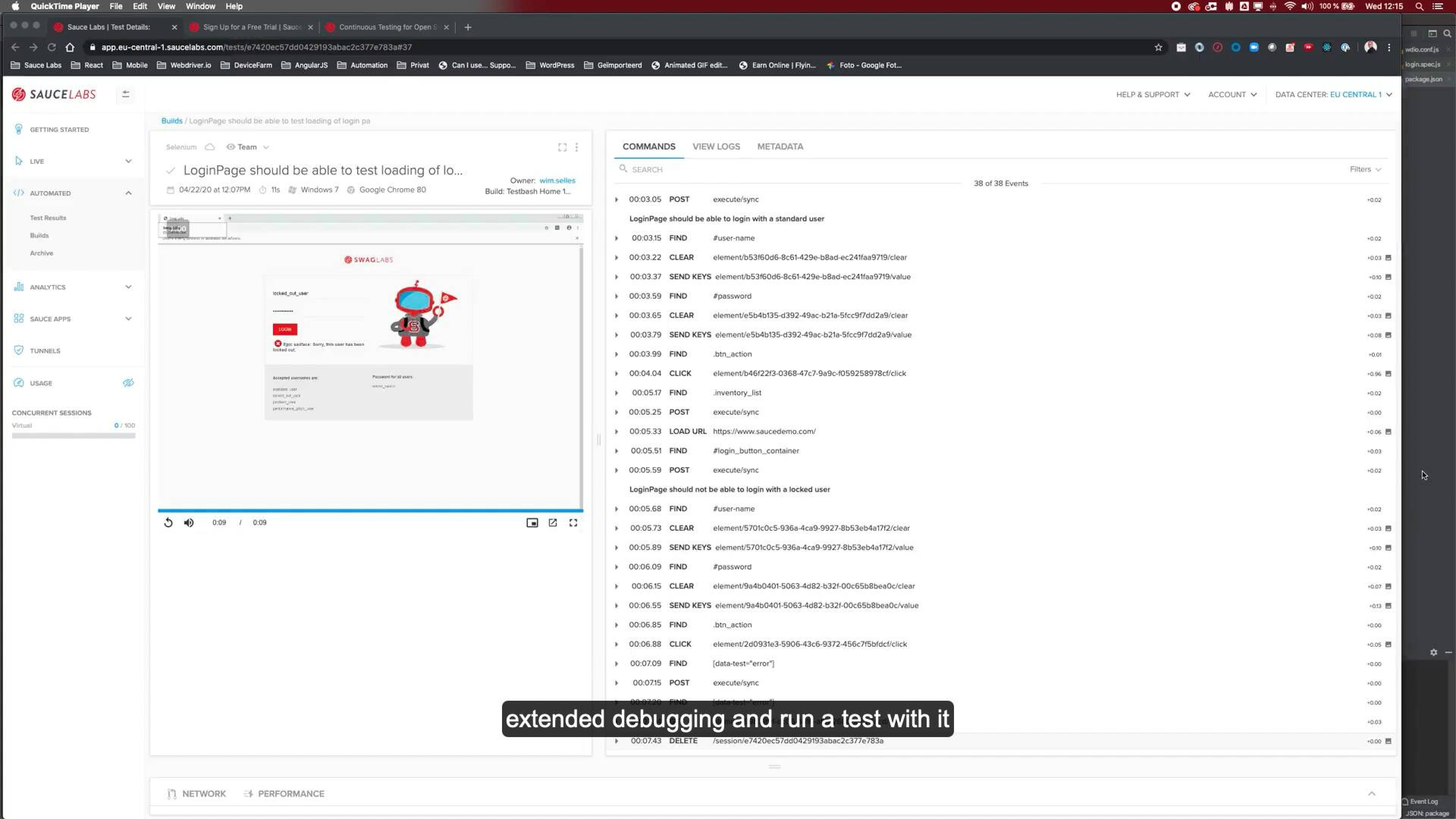Open owner wim.selles profile link
Screen dimensions: 1456x819
[557, 180]
